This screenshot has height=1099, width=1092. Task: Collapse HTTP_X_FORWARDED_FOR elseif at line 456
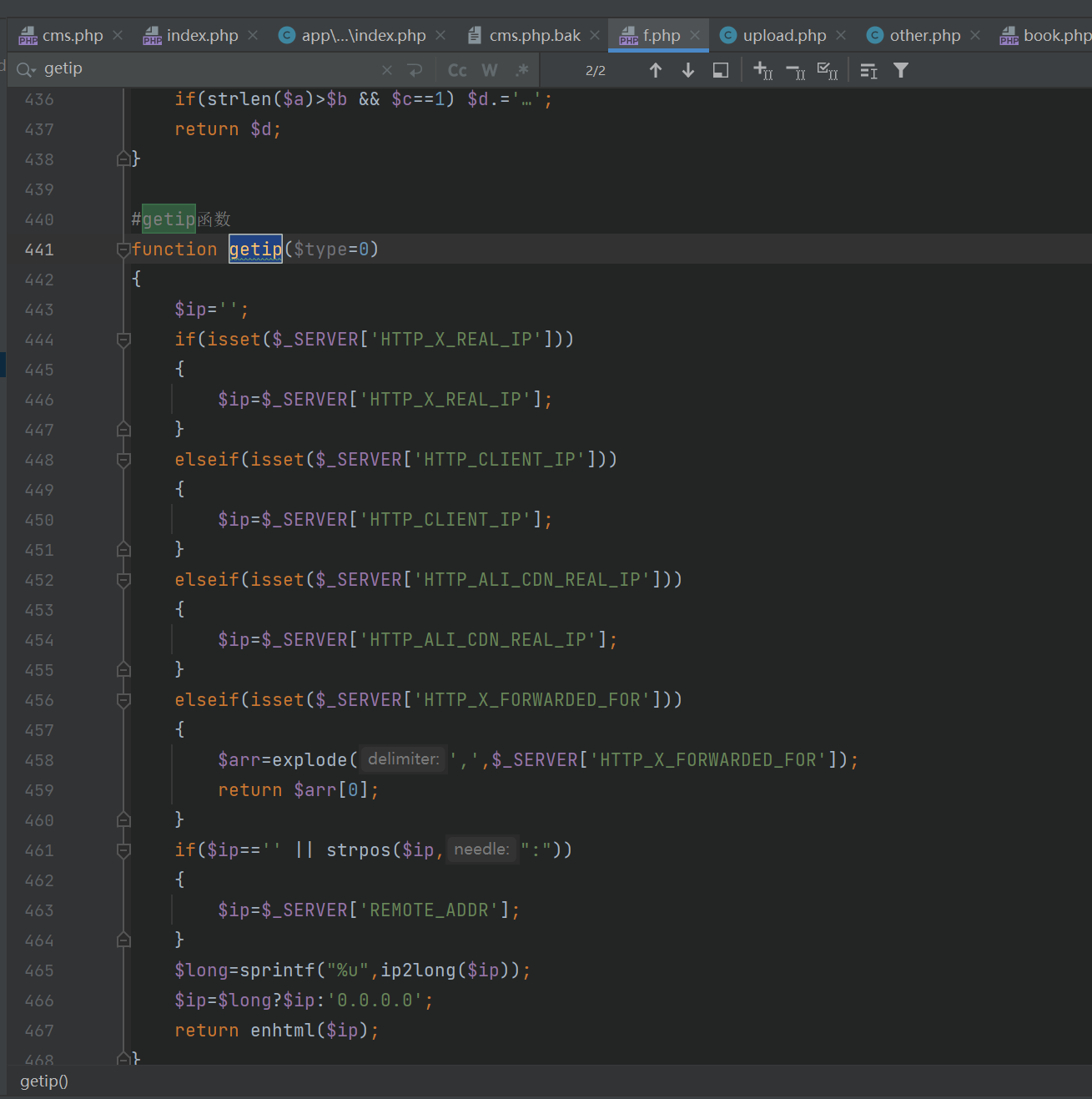[123, 700]
